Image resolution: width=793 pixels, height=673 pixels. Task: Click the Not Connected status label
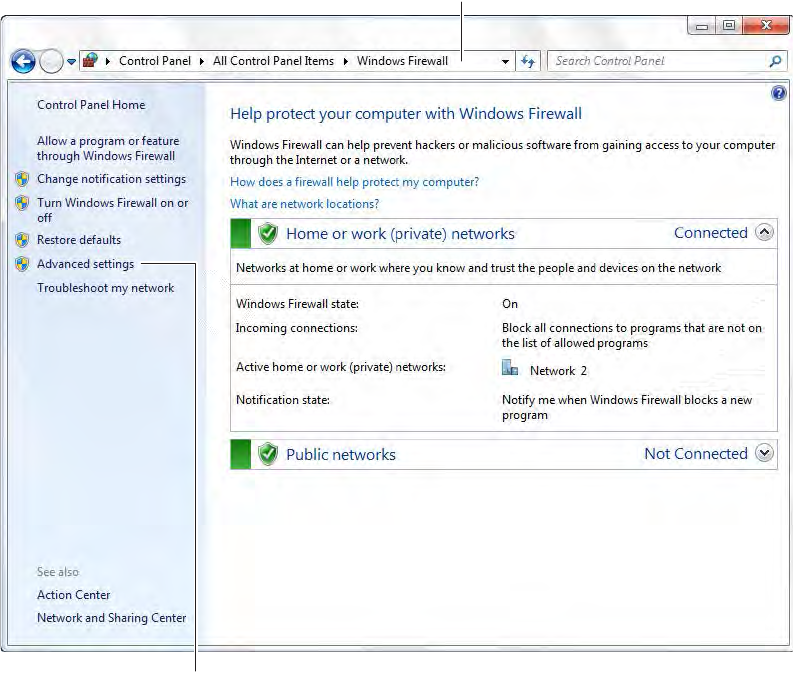696,454
